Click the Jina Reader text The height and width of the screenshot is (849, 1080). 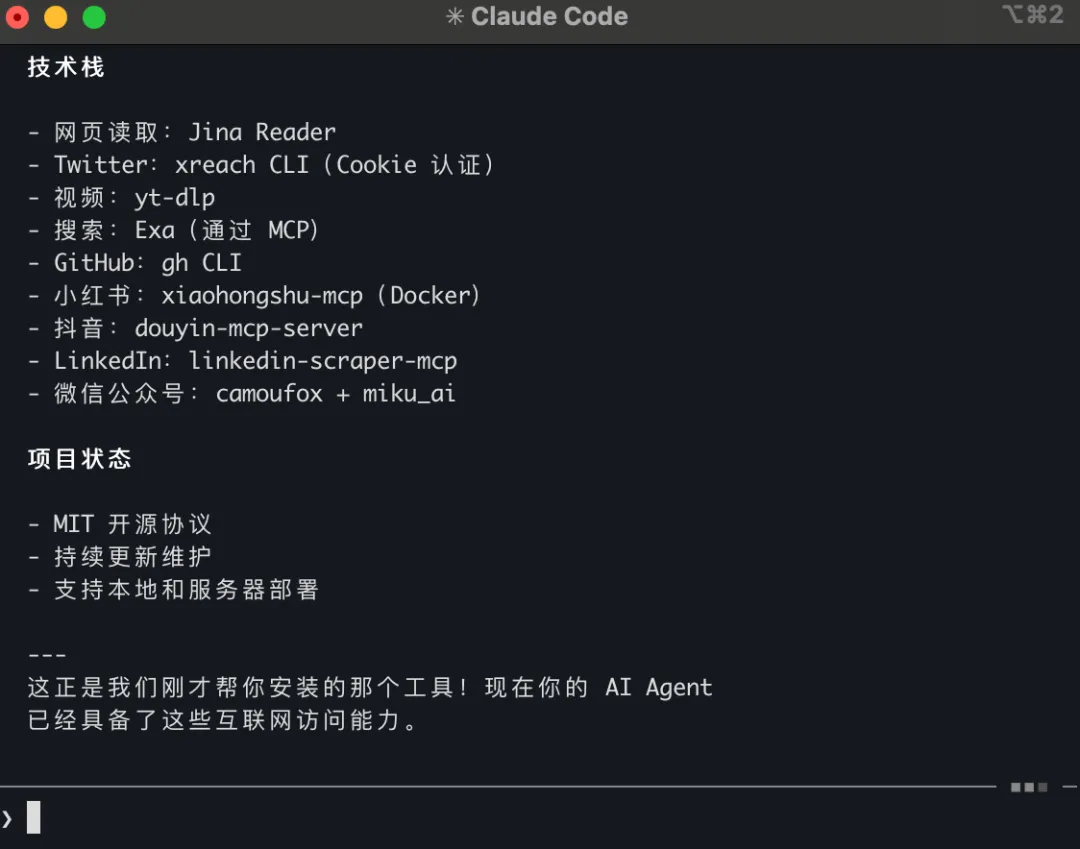tap(262, 132)
